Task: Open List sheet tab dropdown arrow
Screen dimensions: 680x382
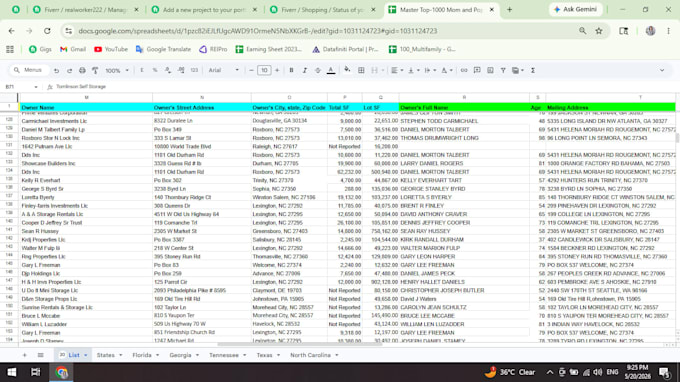Action: point(85,356)
